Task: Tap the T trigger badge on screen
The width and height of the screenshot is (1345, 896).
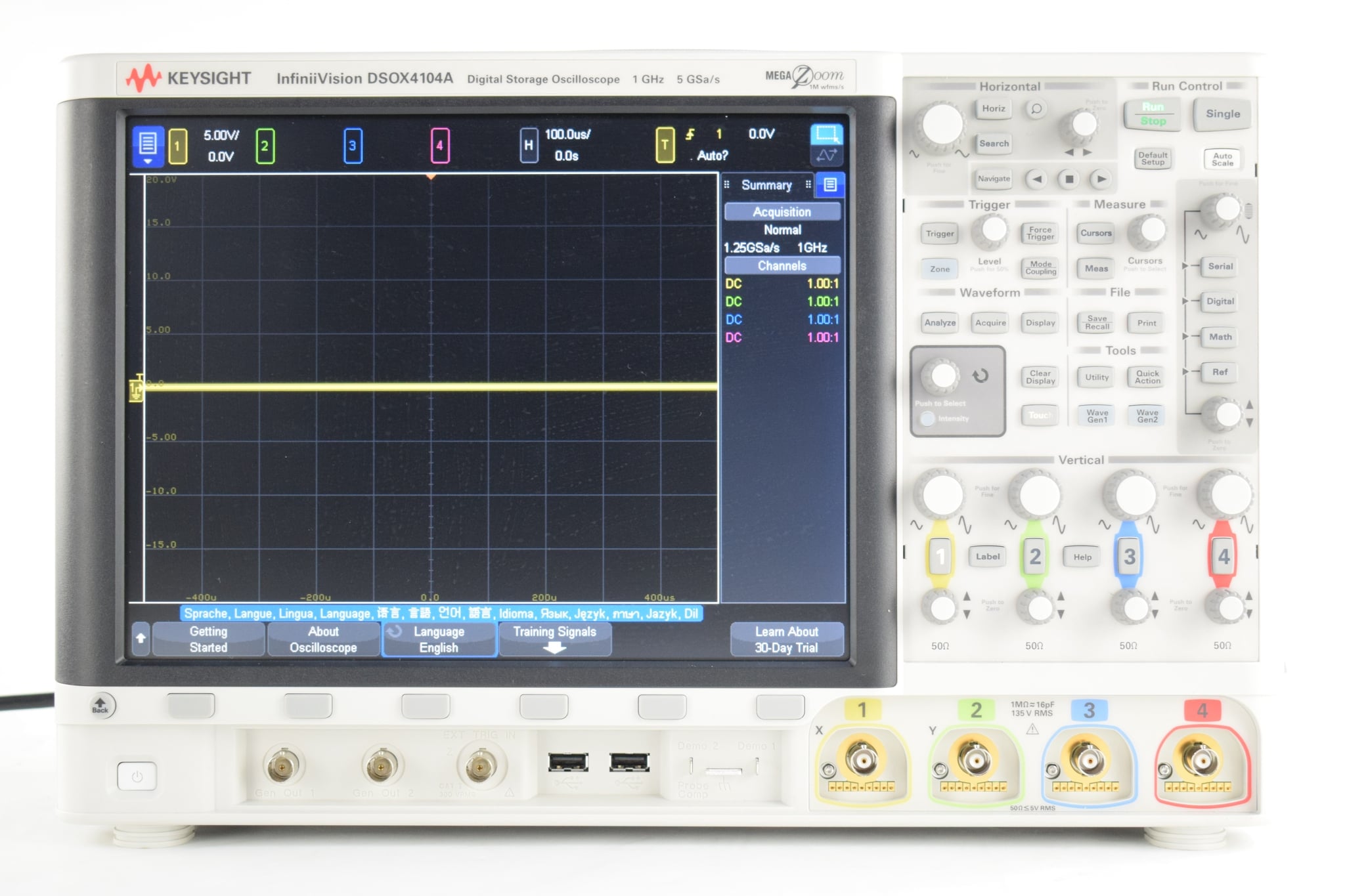Action: 665,146
